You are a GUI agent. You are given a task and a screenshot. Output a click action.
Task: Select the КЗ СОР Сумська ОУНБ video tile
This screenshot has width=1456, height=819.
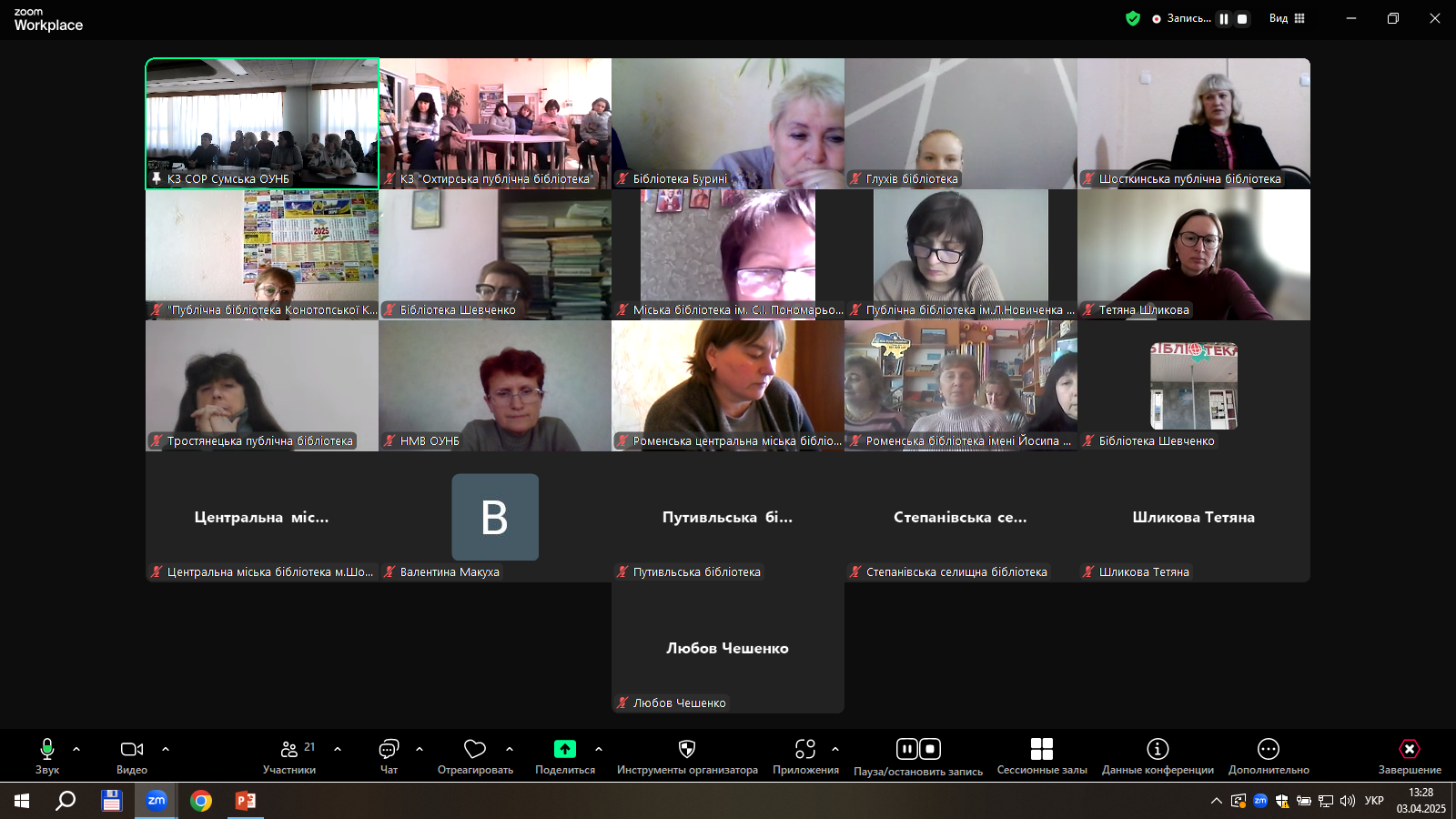[x=262, y=123]
